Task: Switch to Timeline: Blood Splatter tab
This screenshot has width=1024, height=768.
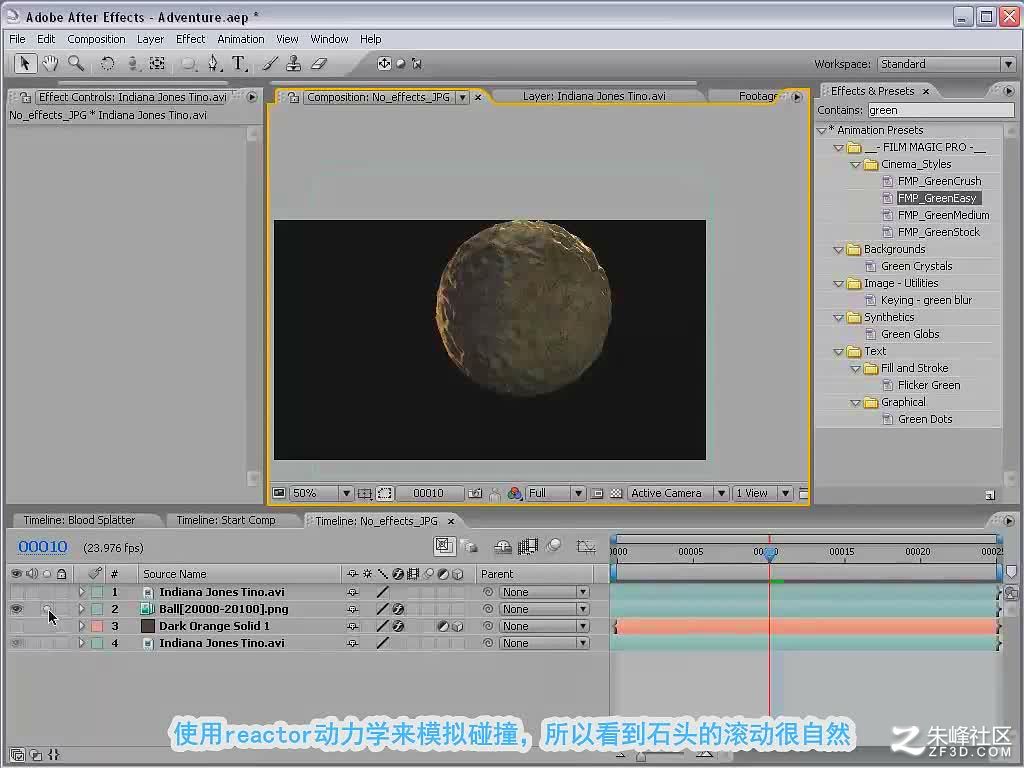Action: [x=79, y=520]
